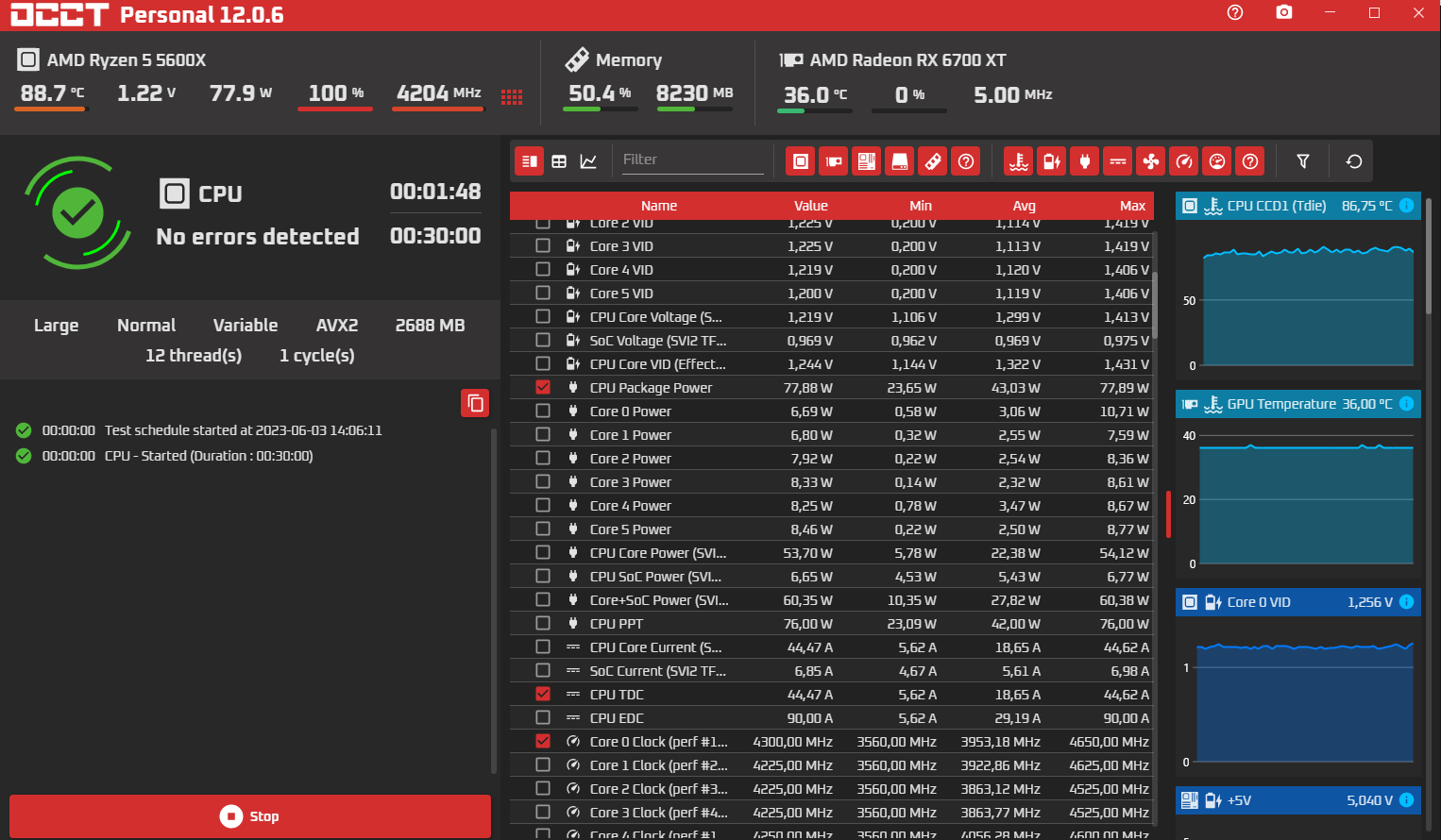Check the CPU Core Current checkbox
This screenshot has width=1441, height=840.
pyautogui.click(x=543, y=647)
